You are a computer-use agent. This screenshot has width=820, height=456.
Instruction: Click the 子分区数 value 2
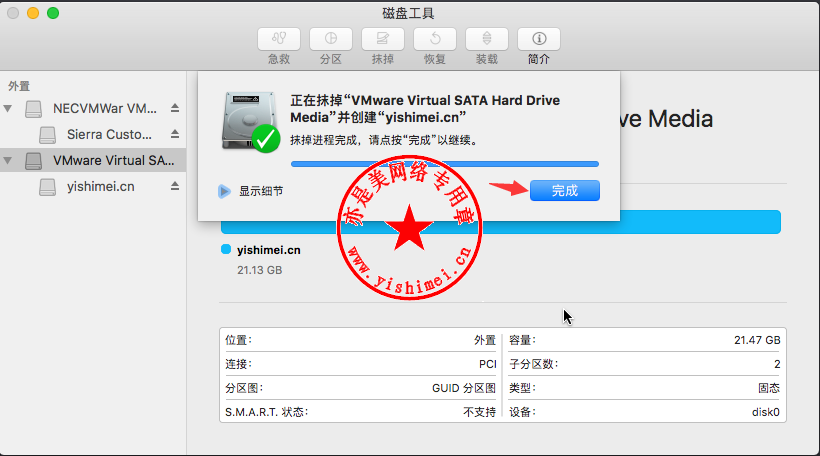pos(777,364)
